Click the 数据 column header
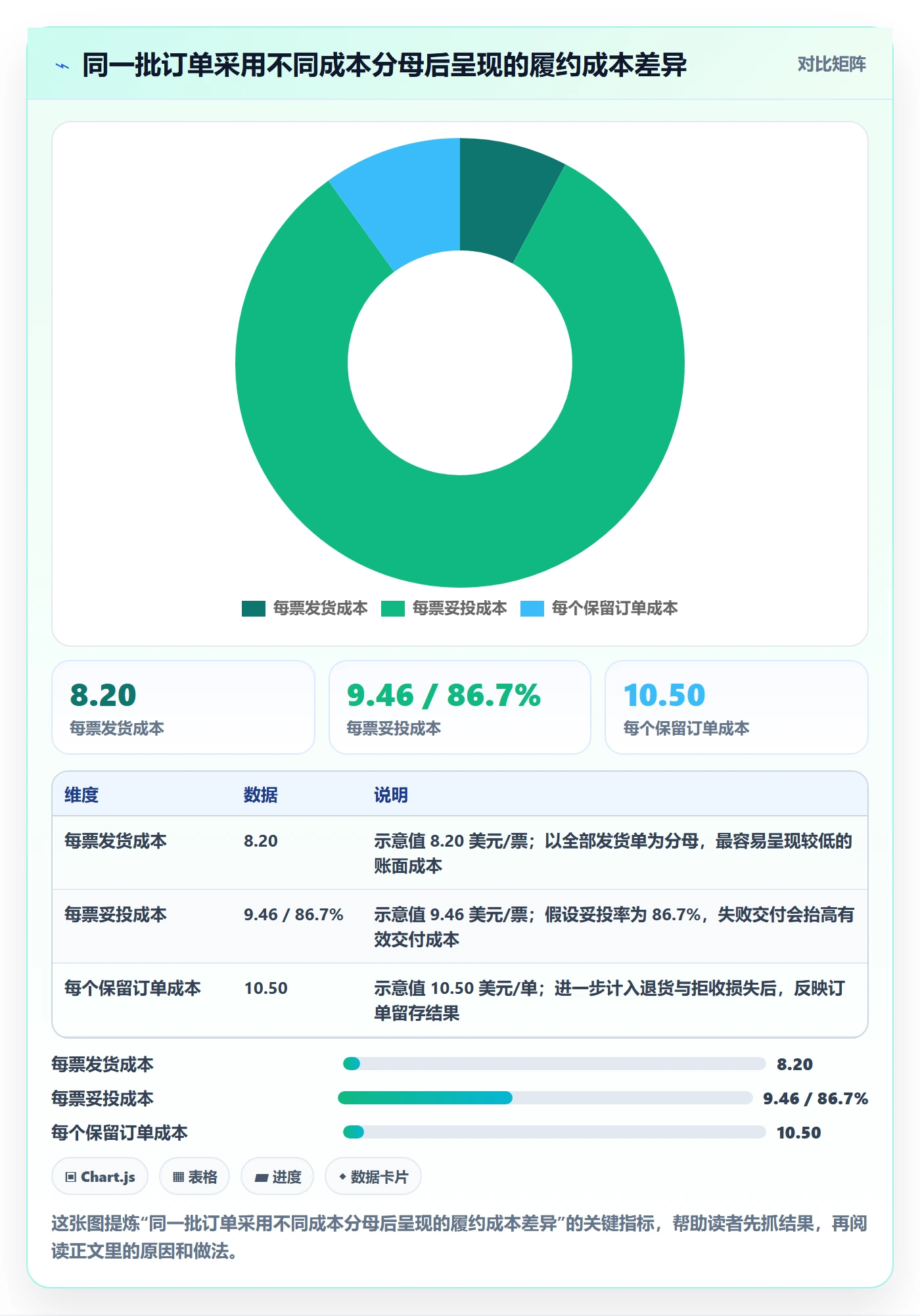Screen dimensions: 920x1316 click(261, 795)
